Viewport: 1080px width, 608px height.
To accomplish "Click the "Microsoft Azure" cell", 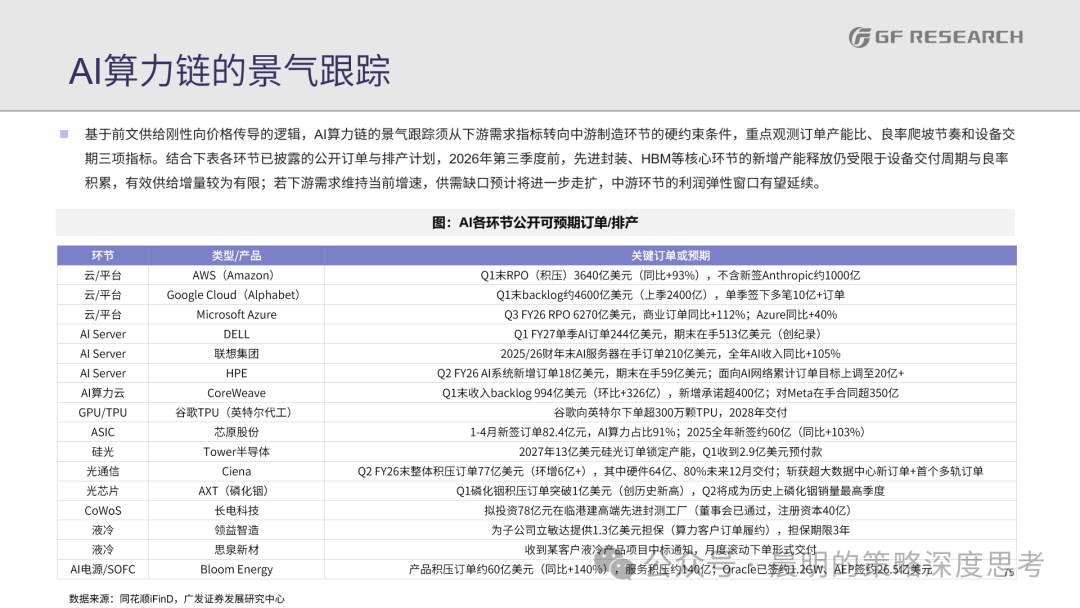I will tap(236, 315).
